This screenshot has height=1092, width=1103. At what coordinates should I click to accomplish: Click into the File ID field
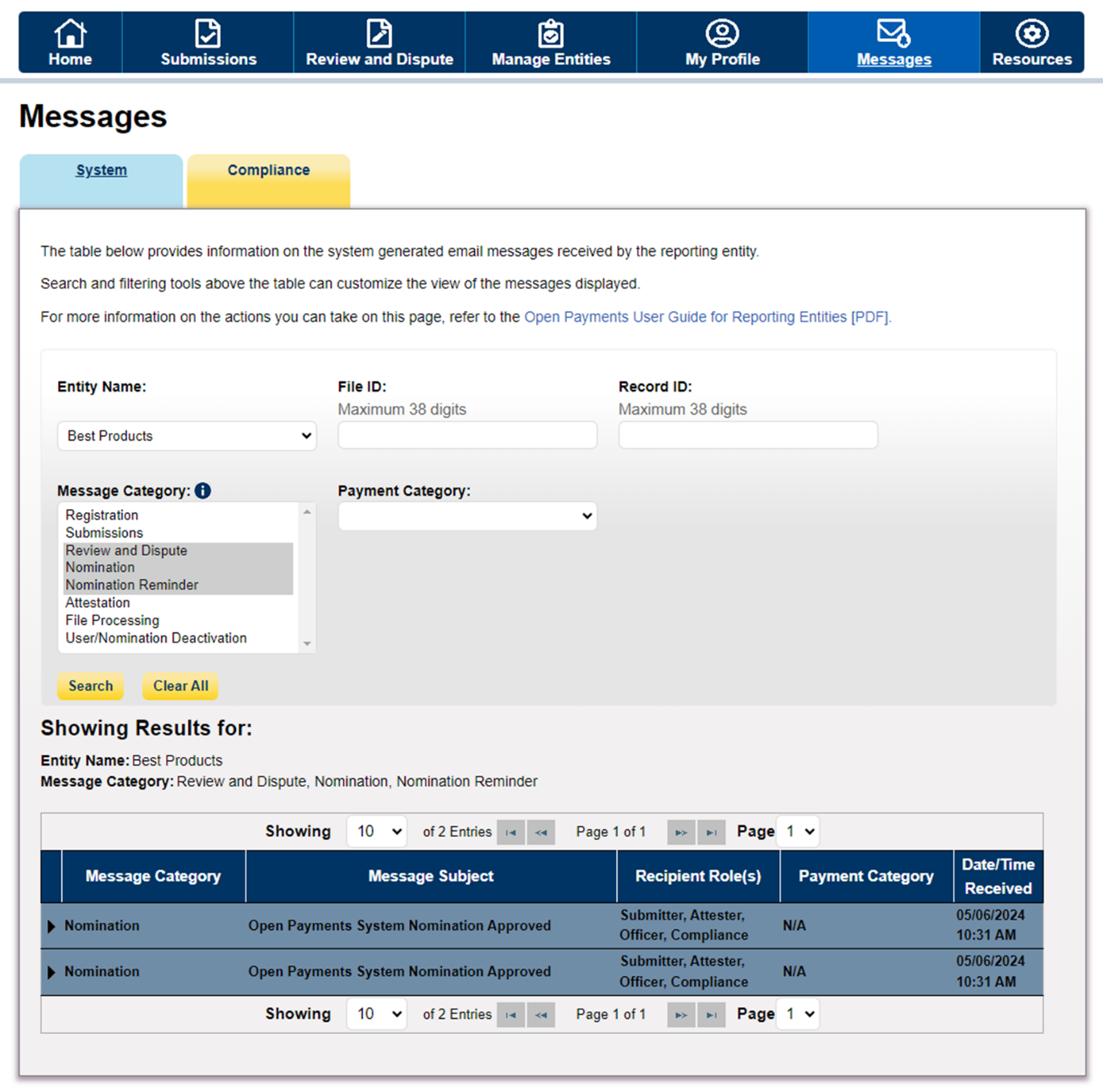(x=468, y=435)
